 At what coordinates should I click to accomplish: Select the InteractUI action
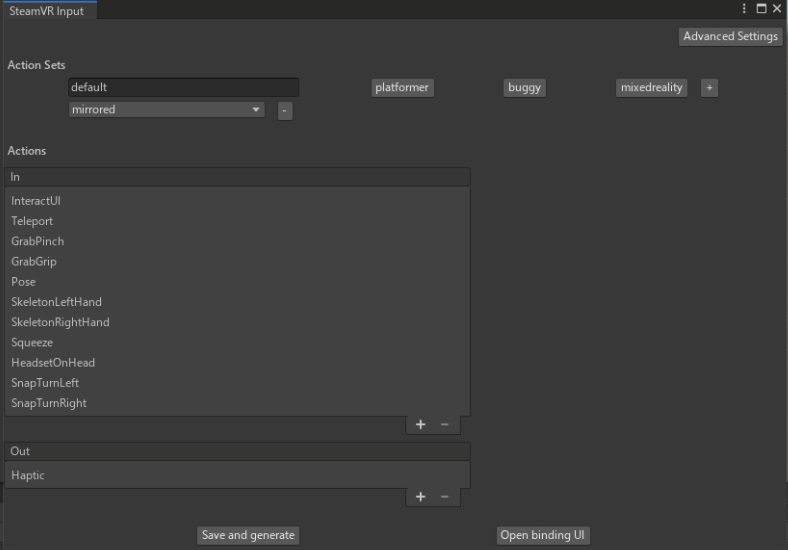pyautogui.click(x=237, y=201)
